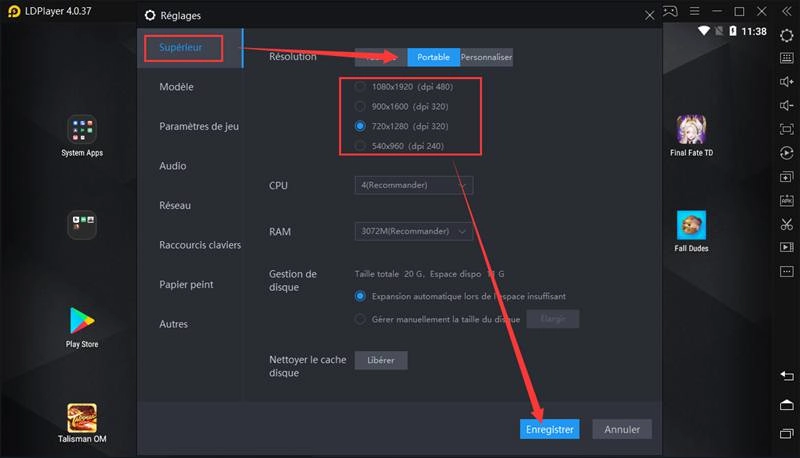Select the 540x960 resolution option

coord(362,146)
